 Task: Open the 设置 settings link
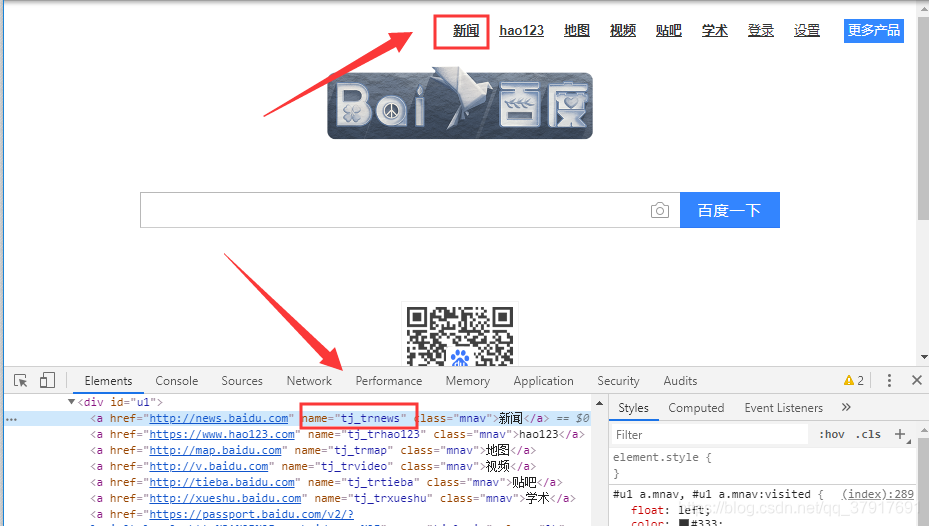tap(807, 30)
